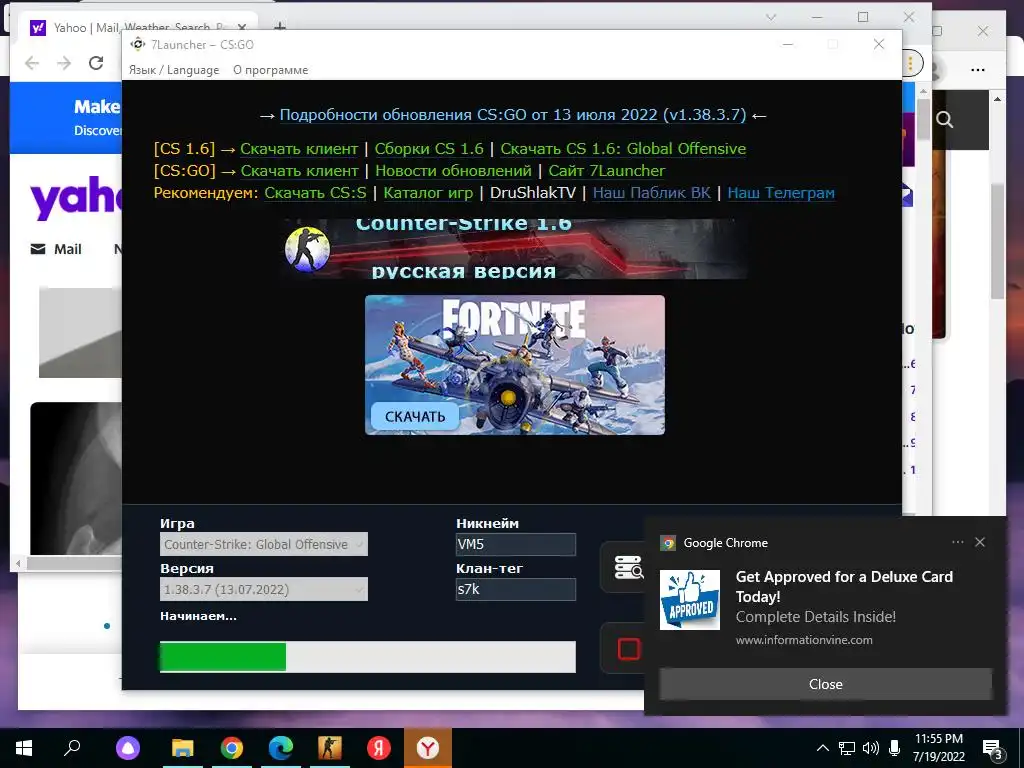The height and width of the screenshot is (768, 1024).
Task: Click the Yahoo tab dropdown chevron
Action: (771, 17)
